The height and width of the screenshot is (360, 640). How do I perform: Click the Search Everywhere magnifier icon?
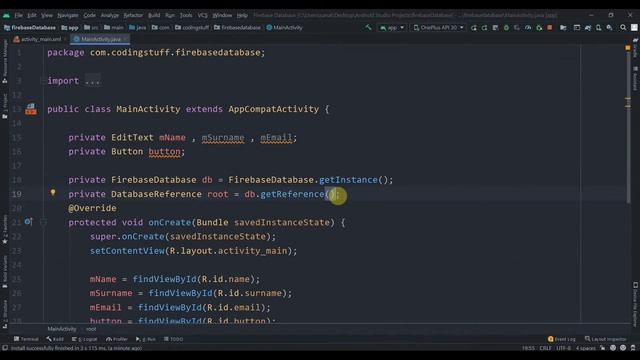tap(623, 28)
